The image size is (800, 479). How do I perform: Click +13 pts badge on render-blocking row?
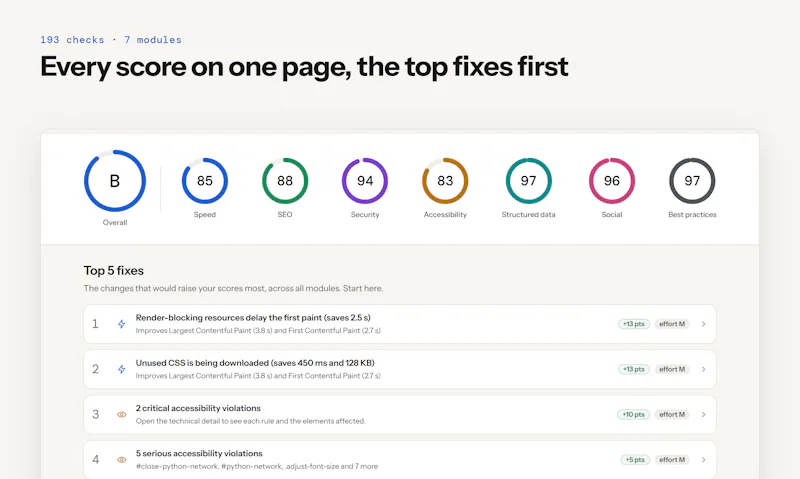(634, 324)
